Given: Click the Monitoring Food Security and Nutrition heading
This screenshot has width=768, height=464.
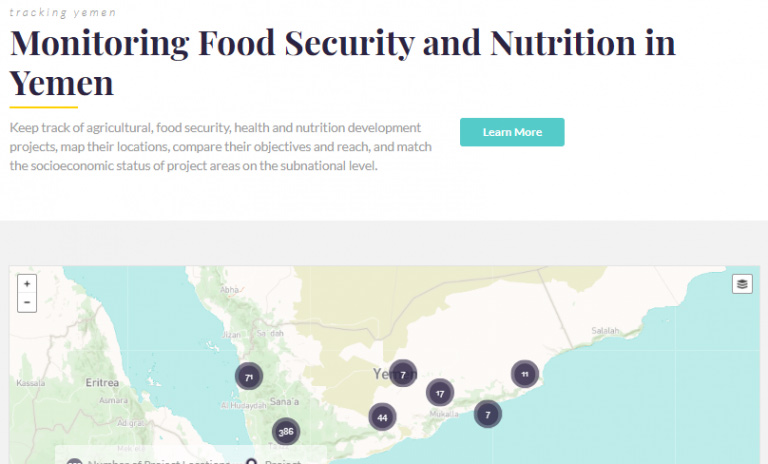Looking at the screenshot, I should point(342,62).
